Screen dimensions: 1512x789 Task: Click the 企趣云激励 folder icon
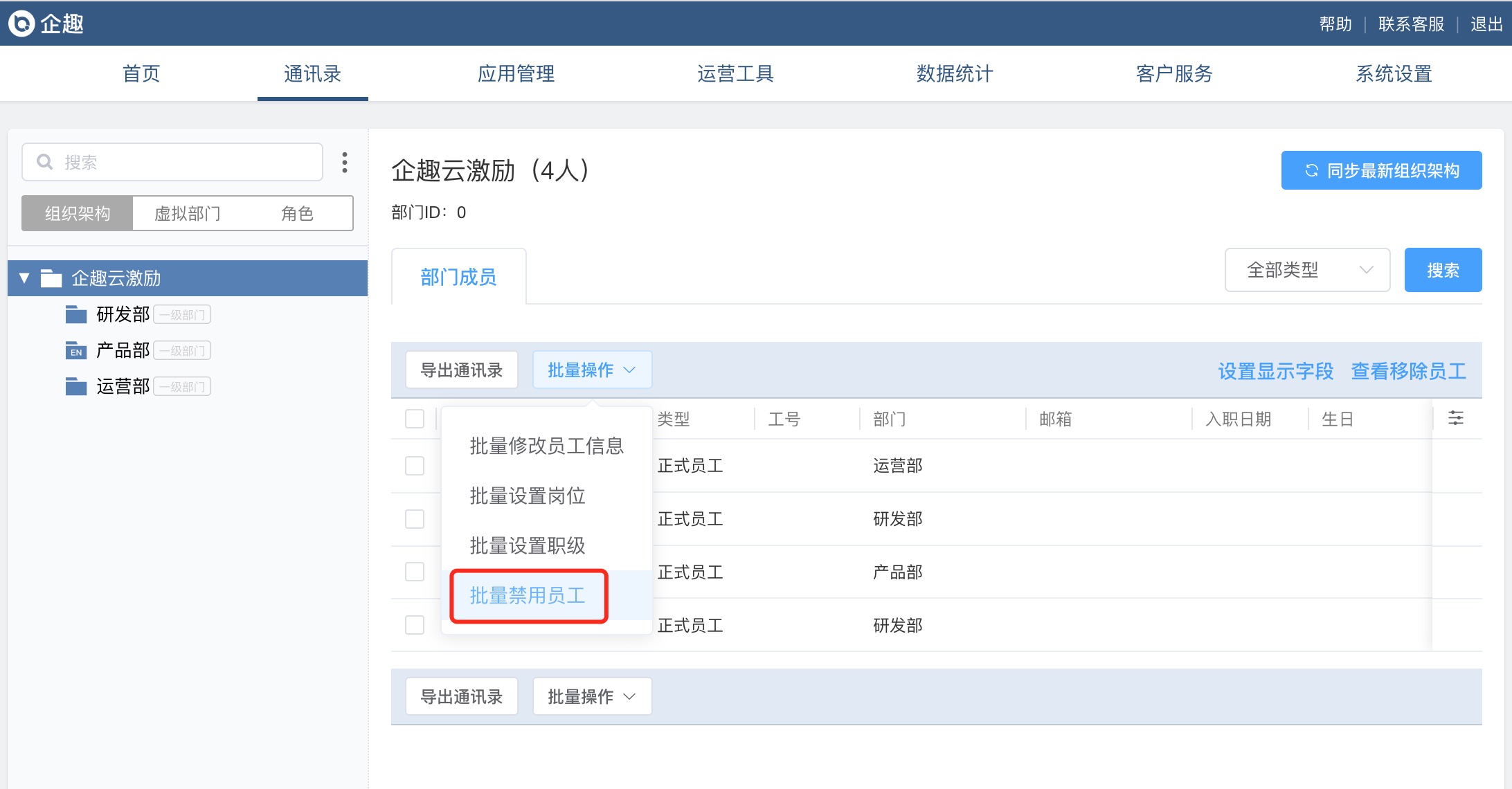(x=51, y=278)
